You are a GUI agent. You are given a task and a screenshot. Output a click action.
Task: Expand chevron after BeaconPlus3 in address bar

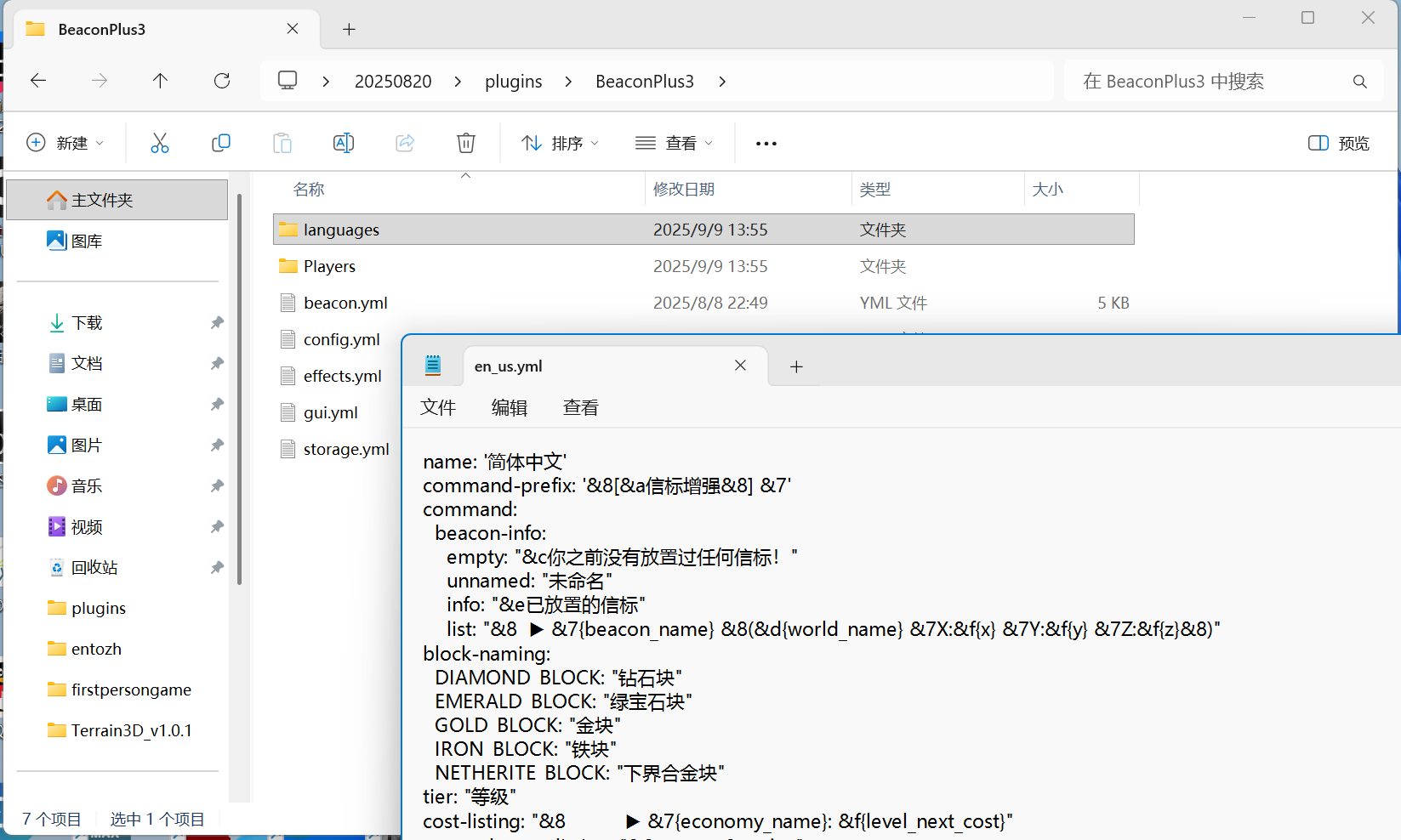[722, 82]
